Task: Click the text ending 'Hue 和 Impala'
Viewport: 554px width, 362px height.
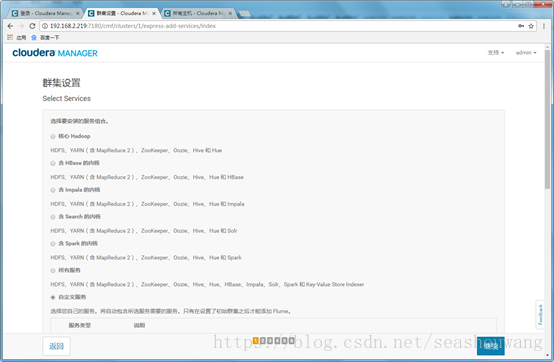Action: coord(147,204)
